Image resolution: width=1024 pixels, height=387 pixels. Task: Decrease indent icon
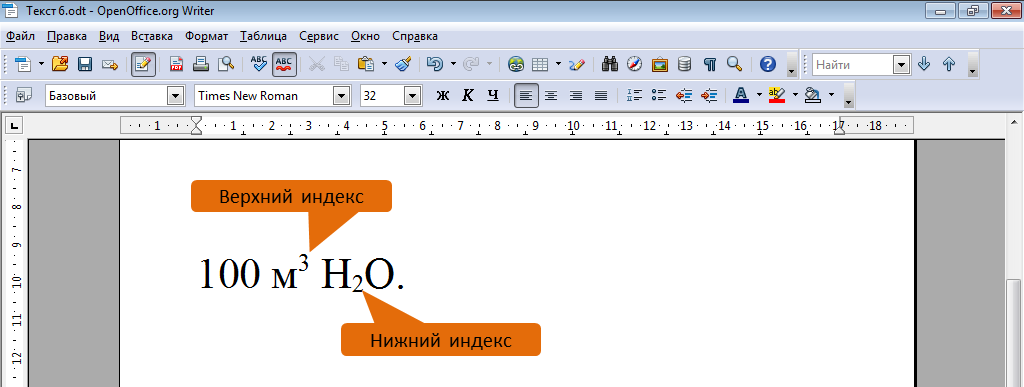click(684, 96)
